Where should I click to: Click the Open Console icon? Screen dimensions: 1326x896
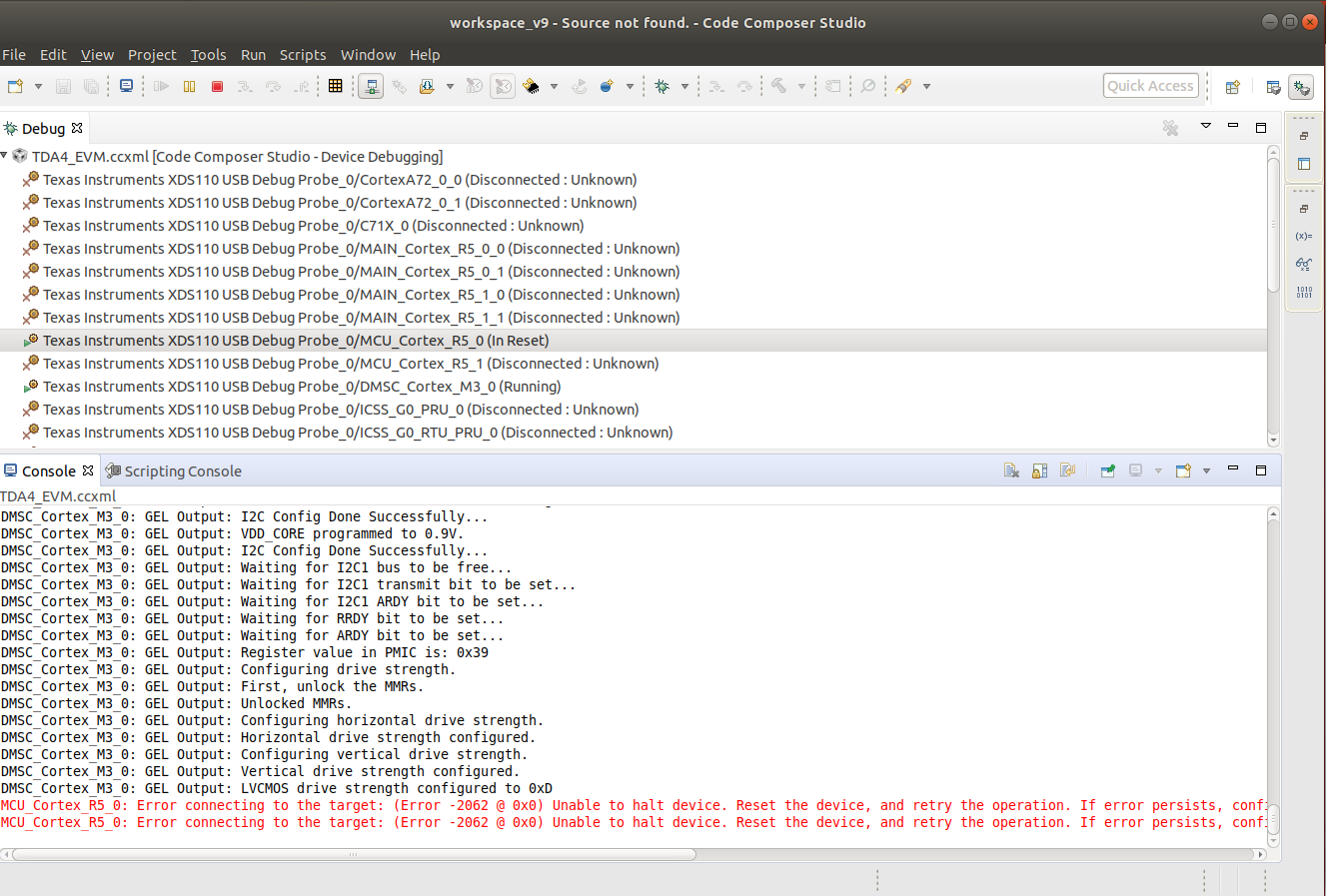tap(1183, 470)
